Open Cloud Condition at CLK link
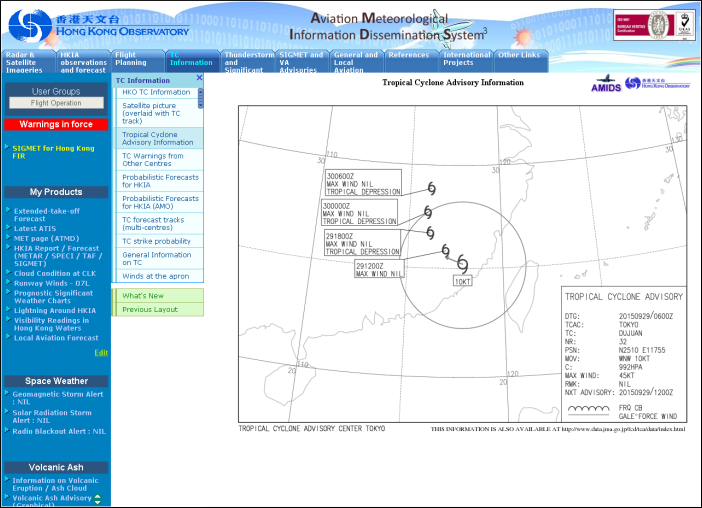Image resolution: width=702 pixels, height=508 pixels. click(x=55, y=273)
